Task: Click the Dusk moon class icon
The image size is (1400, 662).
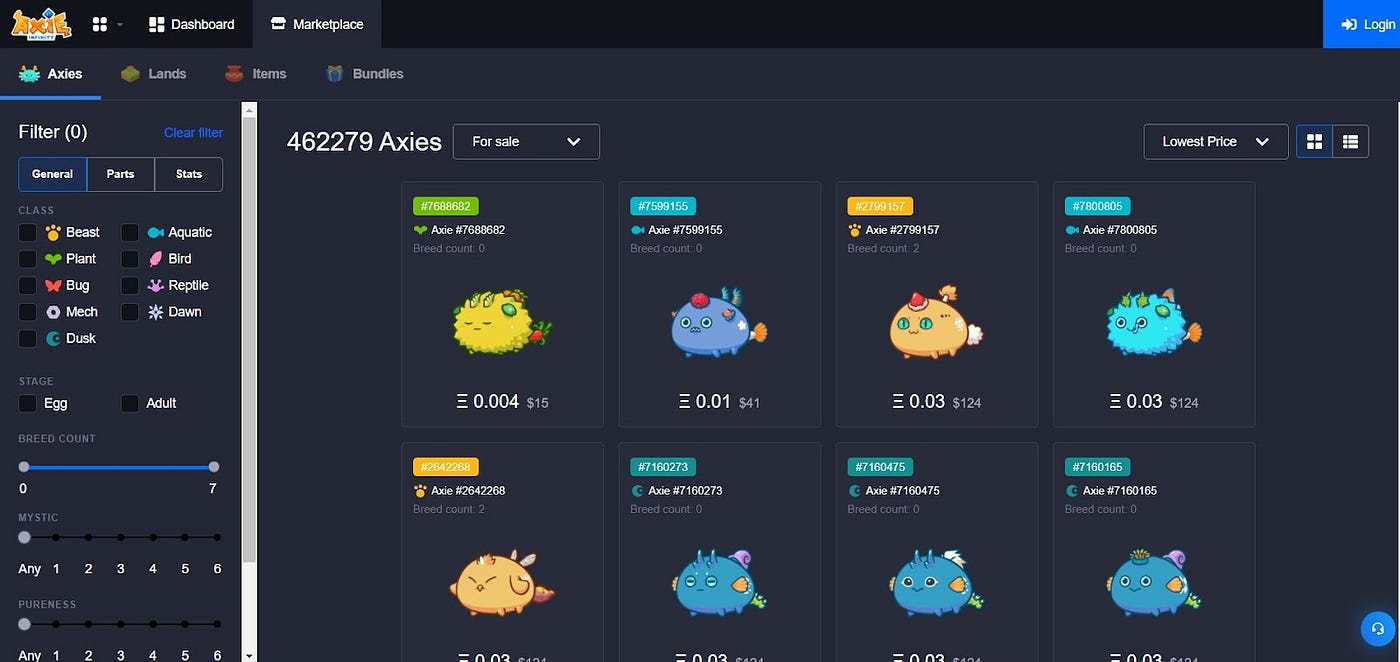Action: (x=54, y=339)
